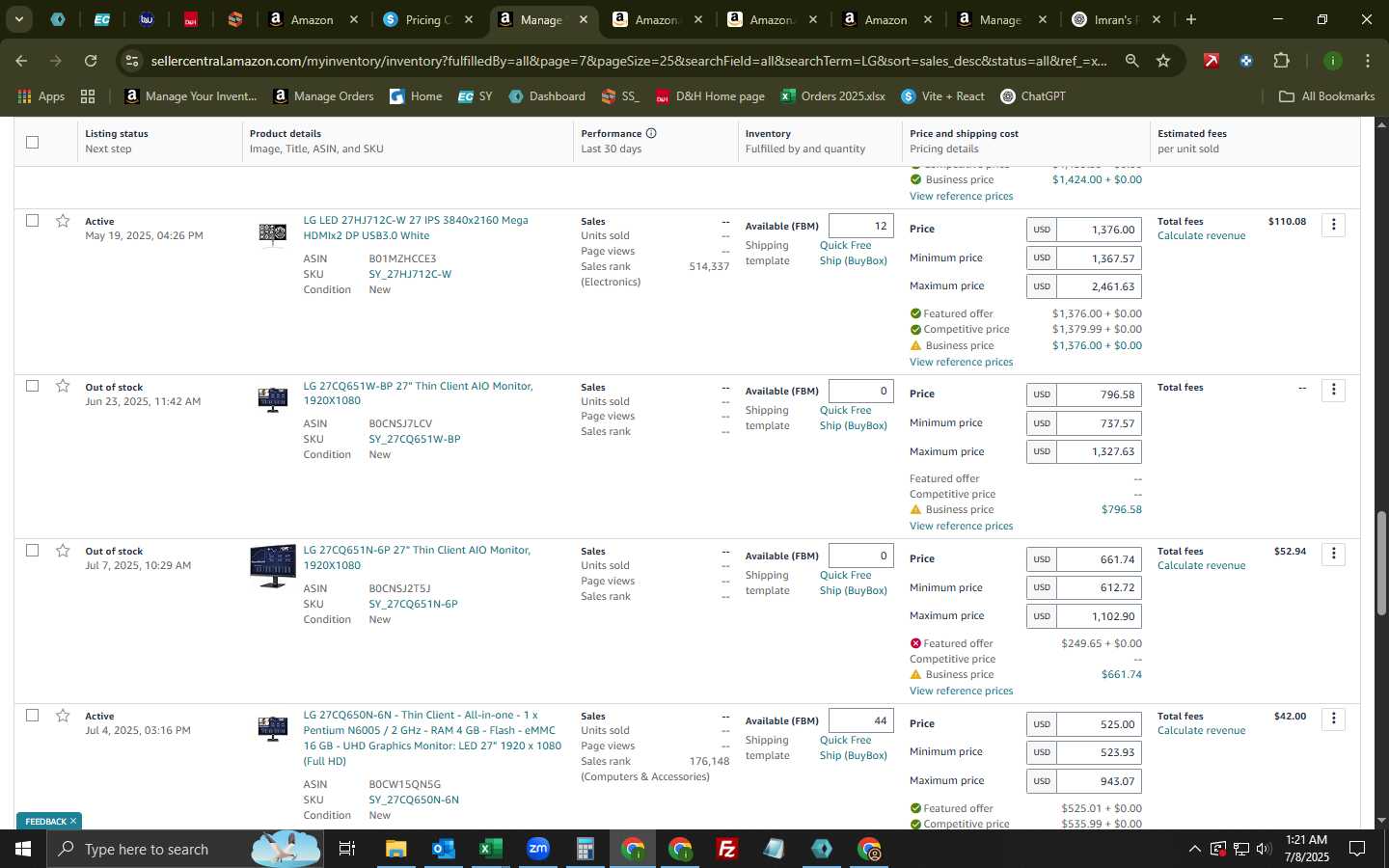The image size is (1389, 868).
Task: View reference prices for LG 27CQ651N-6P
Action: coord(961,691)
